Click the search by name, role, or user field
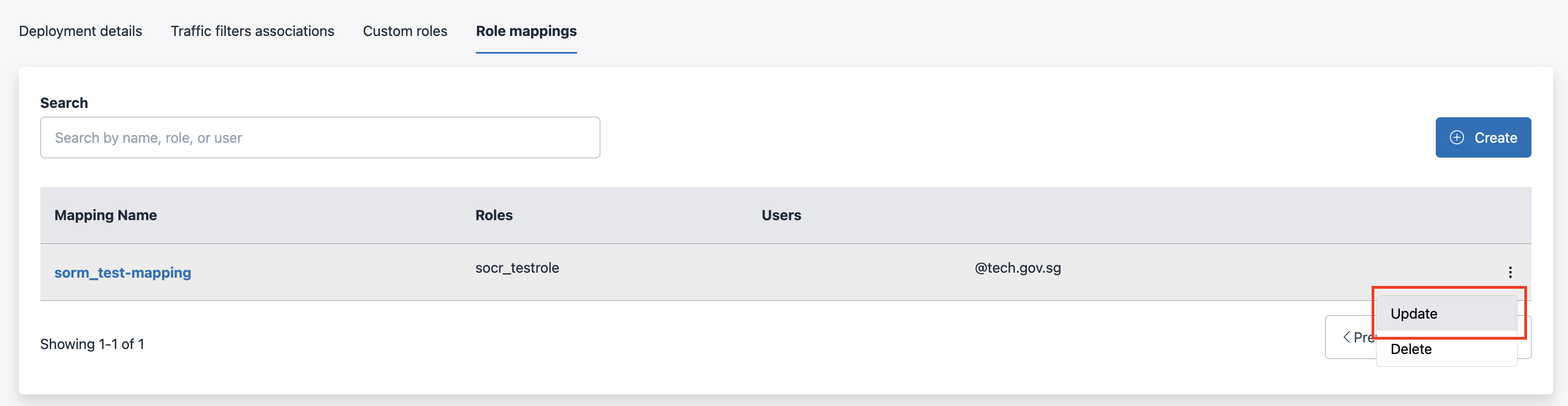This screenshot has width=1568, height=406. tap(320, 137)
